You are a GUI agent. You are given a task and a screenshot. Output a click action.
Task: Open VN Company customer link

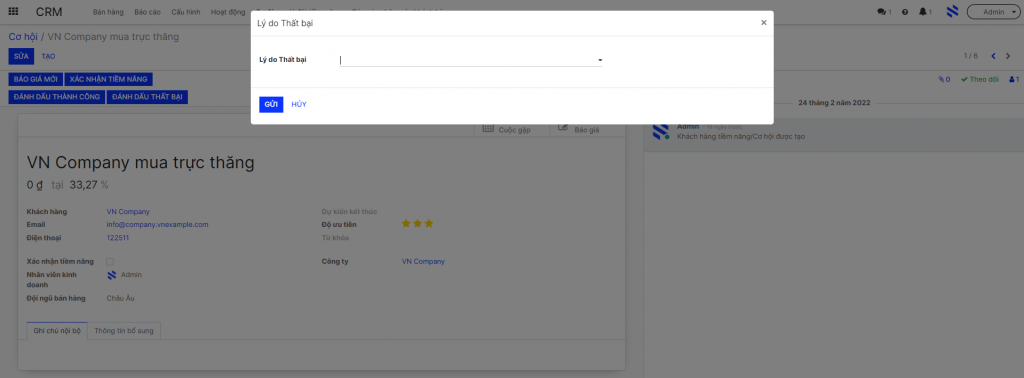128,212
